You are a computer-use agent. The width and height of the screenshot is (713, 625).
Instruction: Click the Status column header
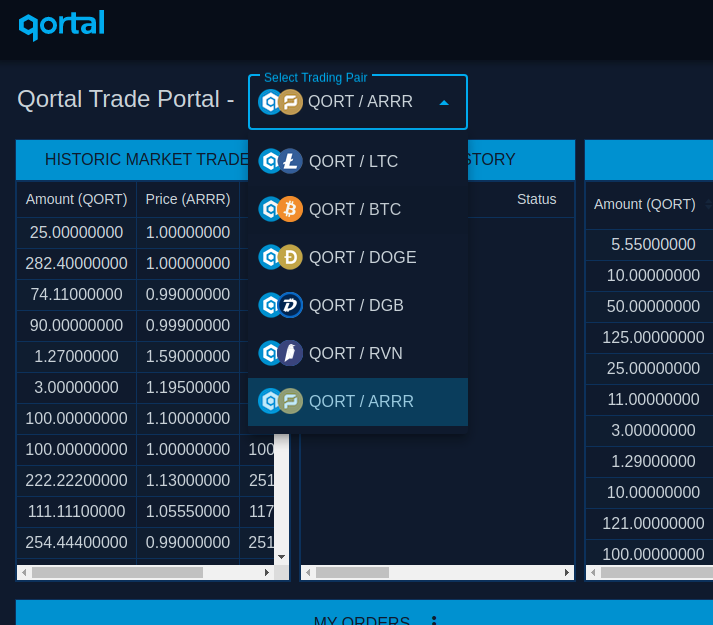point(537,199)
